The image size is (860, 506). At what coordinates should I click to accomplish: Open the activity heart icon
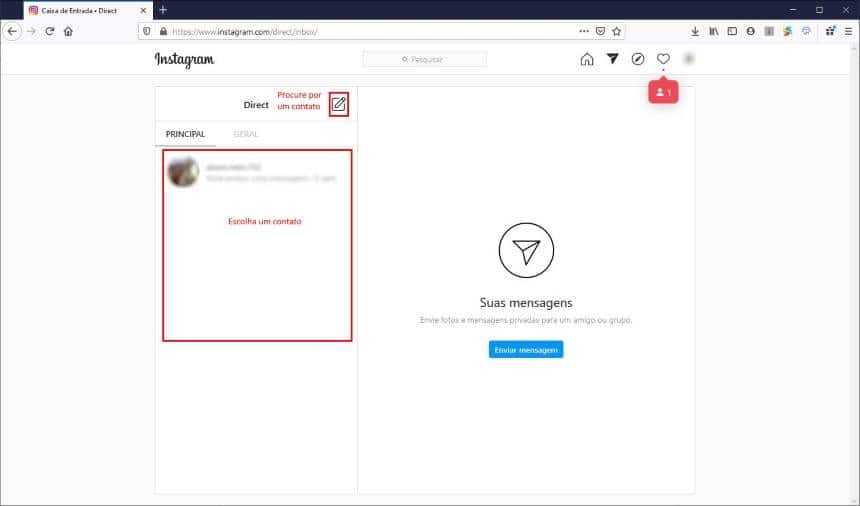(663, 59)
